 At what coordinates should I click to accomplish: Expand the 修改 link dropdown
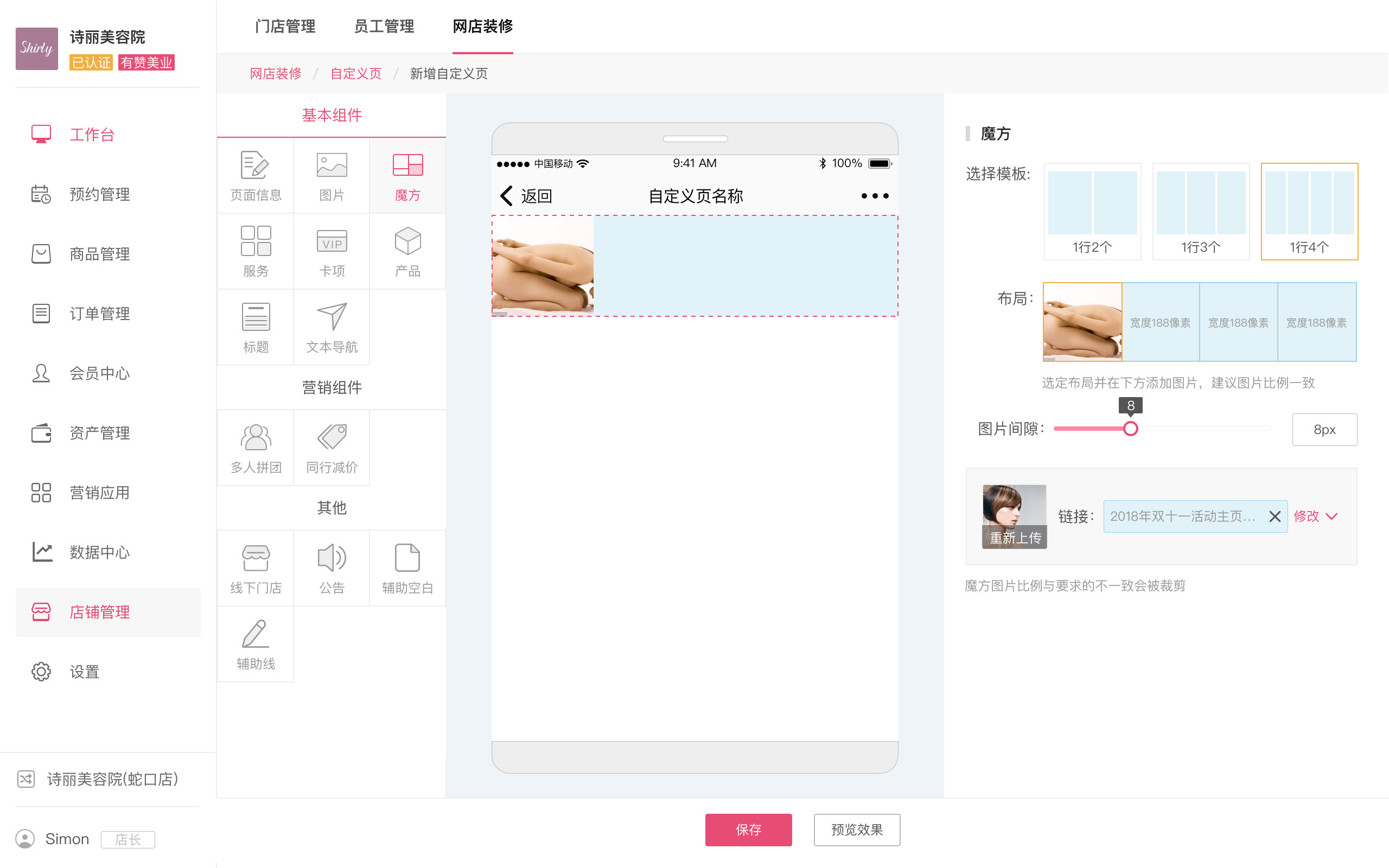(1316, 516)
